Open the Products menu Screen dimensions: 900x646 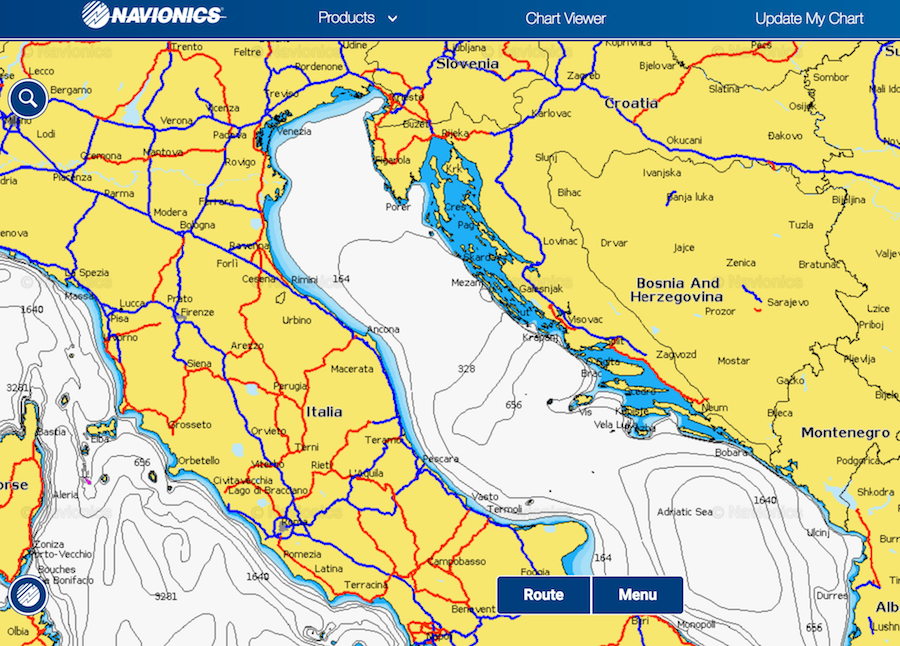coord(346,18)
